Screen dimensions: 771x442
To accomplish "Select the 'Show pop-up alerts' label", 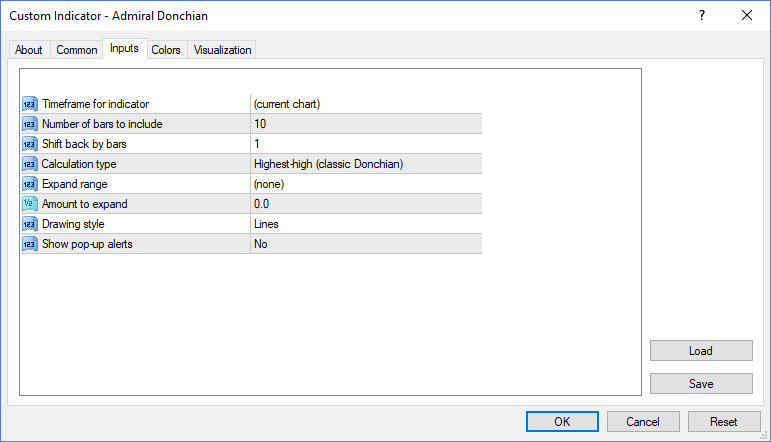I will [x=87, y=244].
